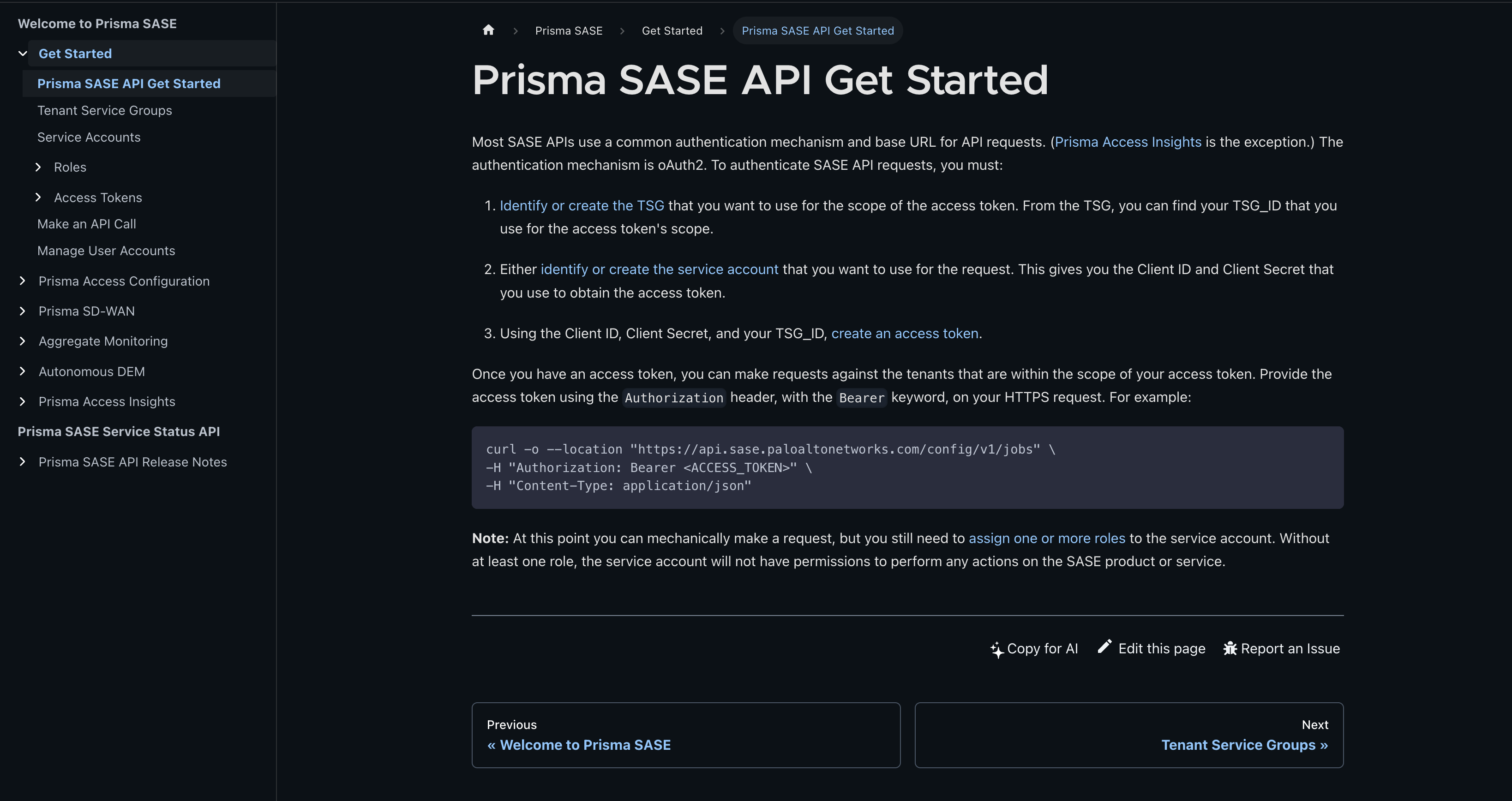Click the home breadcrumb icon
Screen dimensions: 1512x801
pyautogui.click(x=488, y=30)
